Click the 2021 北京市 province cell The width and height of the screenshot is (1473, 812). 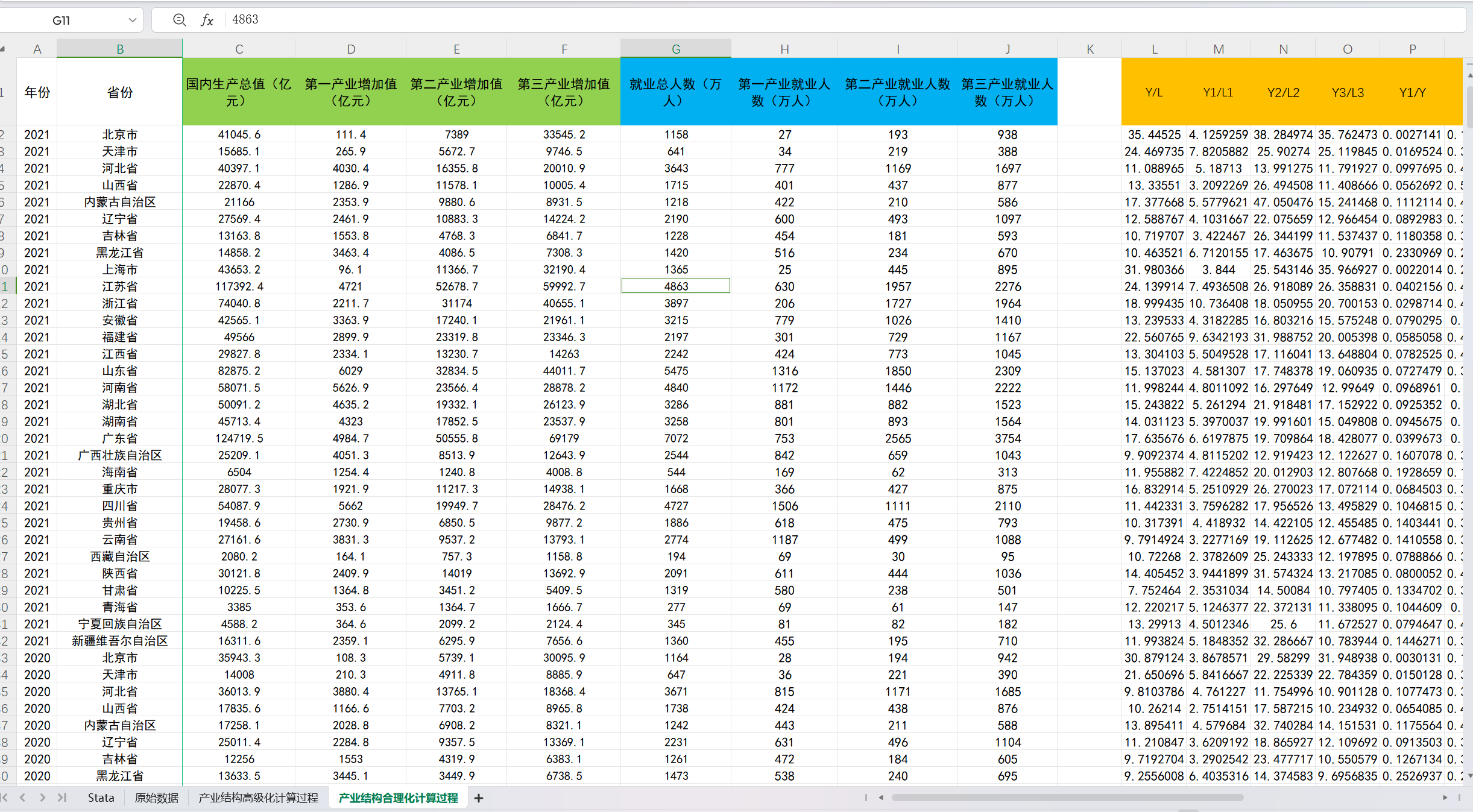(x=119, y=134)
